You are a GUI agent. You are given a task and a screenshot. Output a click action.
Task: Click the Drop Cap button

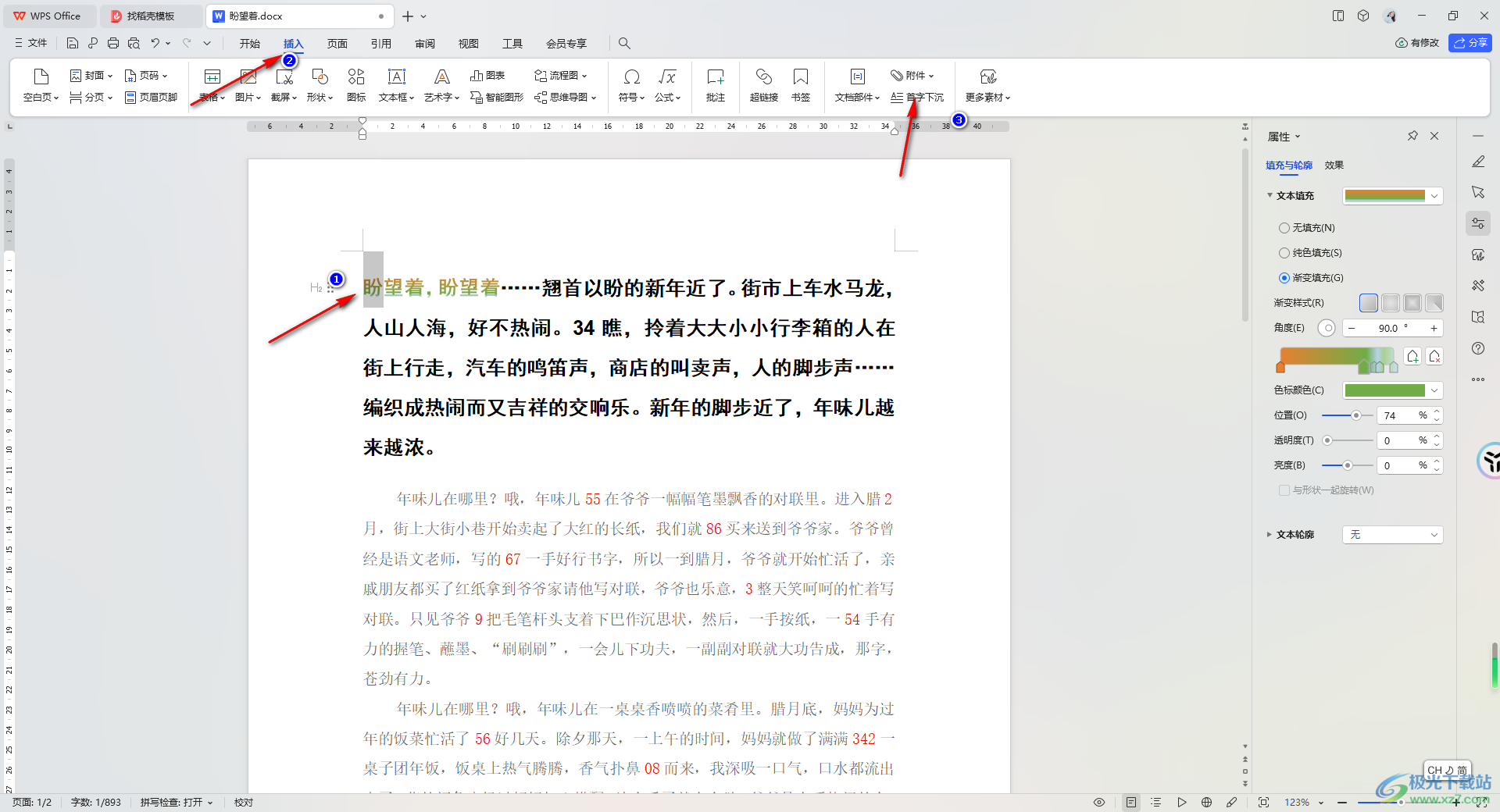[917, 98]
